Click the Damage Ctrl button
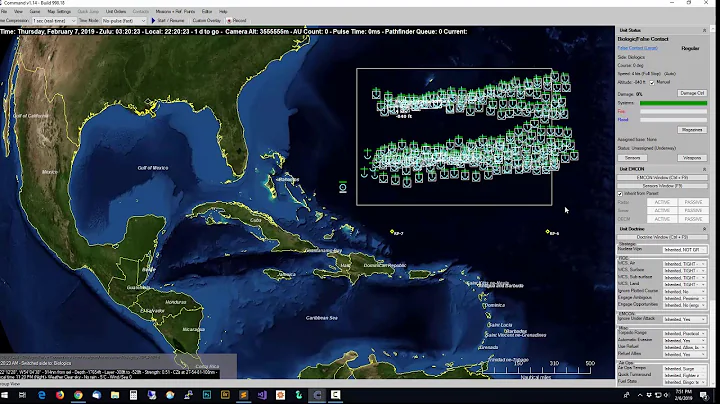This screenshot has height=404, width=720. tap(692, 93)
